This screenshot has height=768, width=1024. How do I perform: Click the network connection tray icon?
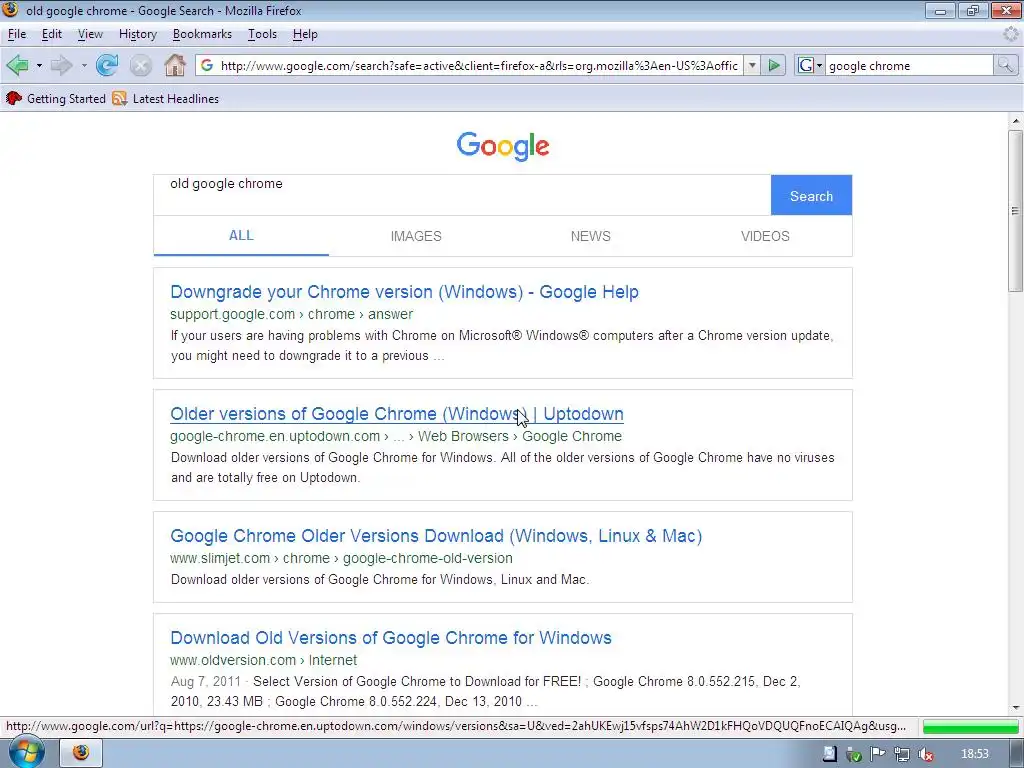coord(902,754)
